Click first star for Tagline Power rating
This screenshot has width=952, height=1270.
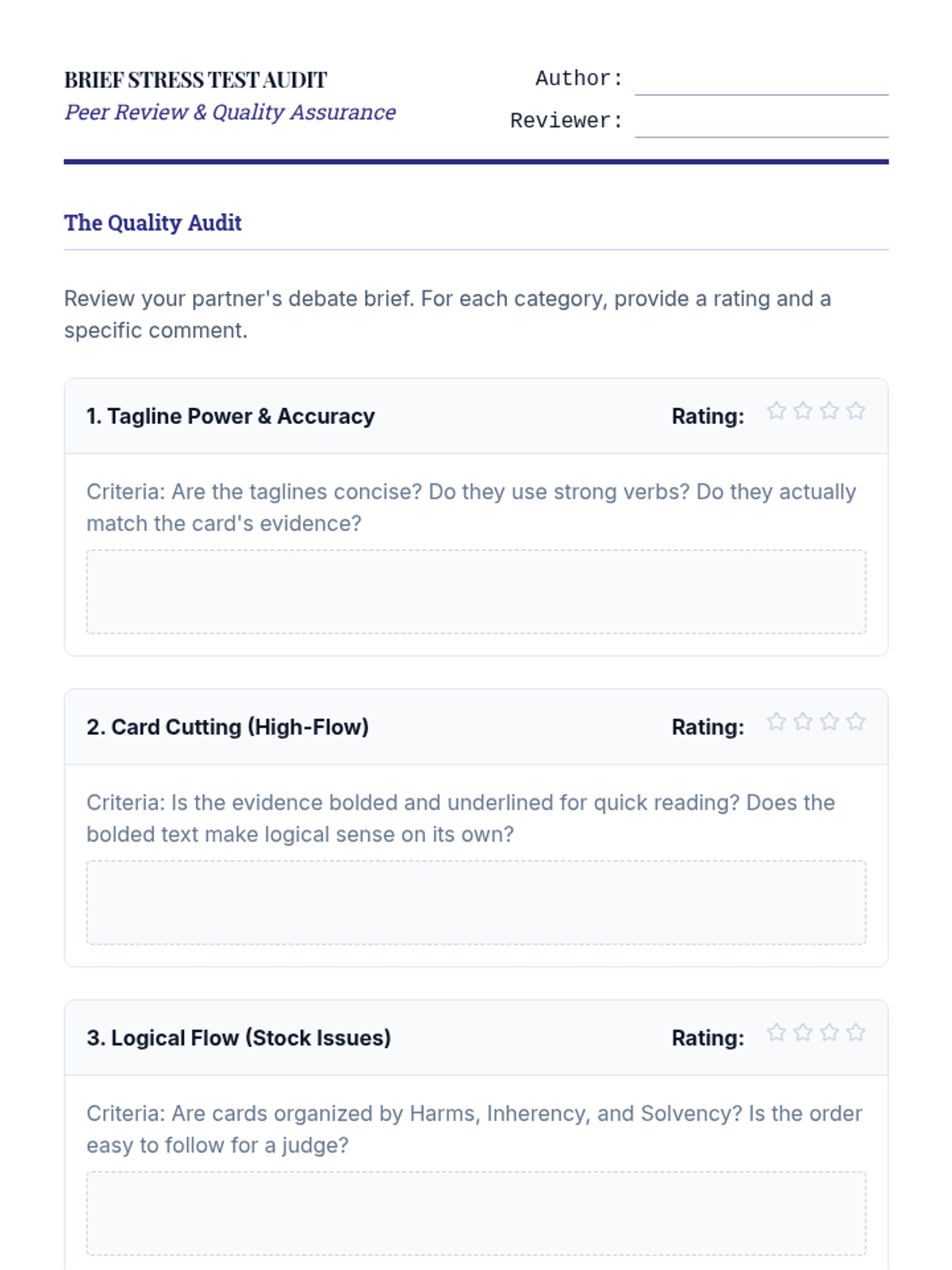(x=776, y=410)
